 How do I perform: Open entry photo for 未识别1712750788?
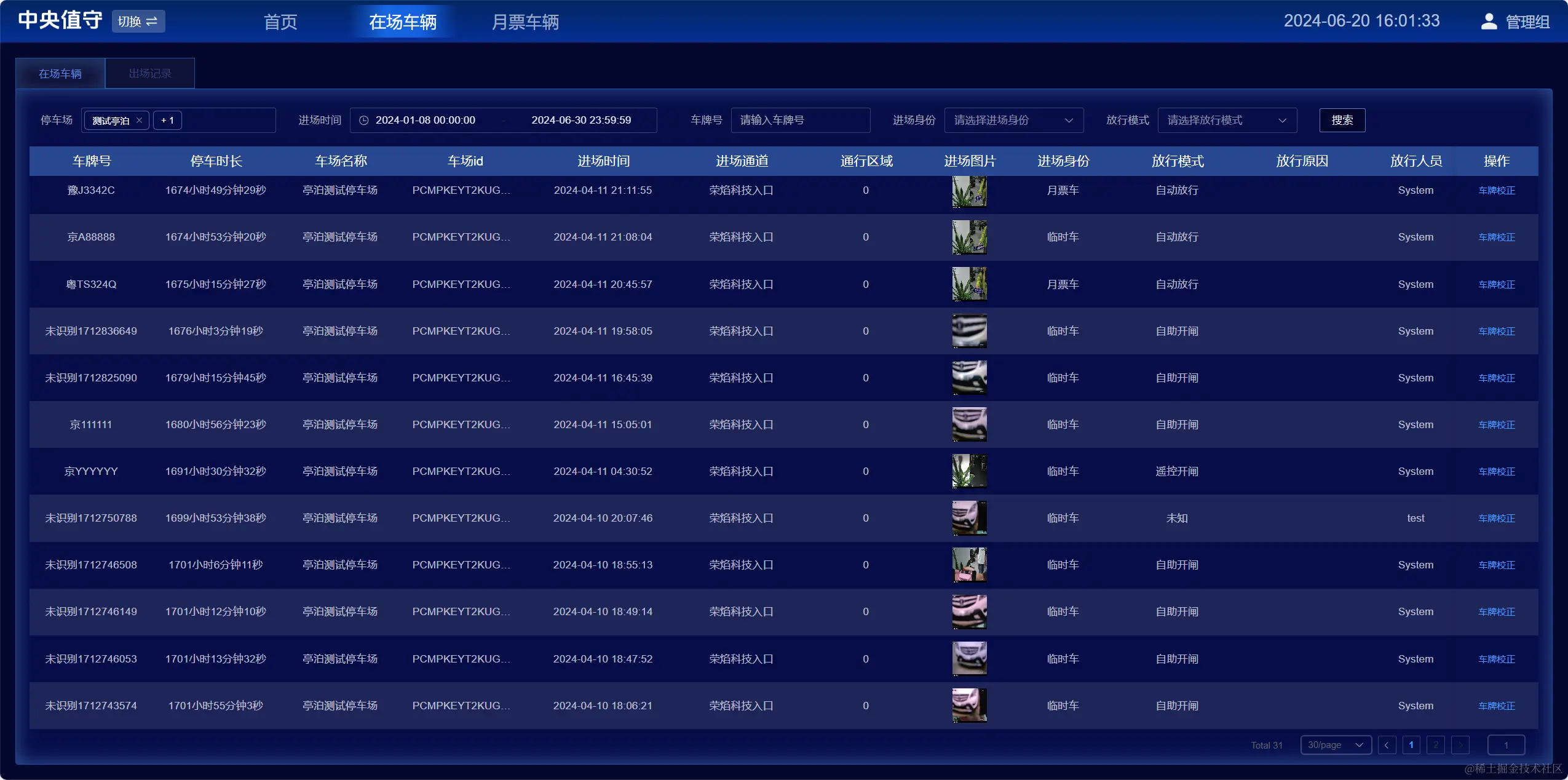(x=969, y=518)
